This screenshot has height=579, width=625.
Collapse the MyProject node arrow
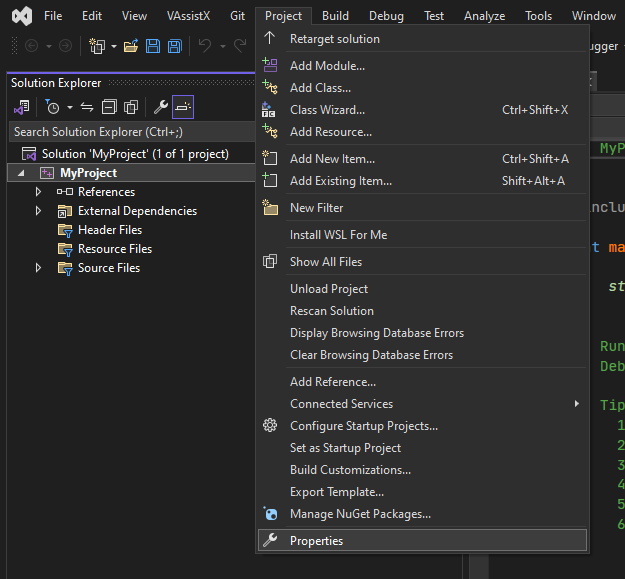point(21,173)
